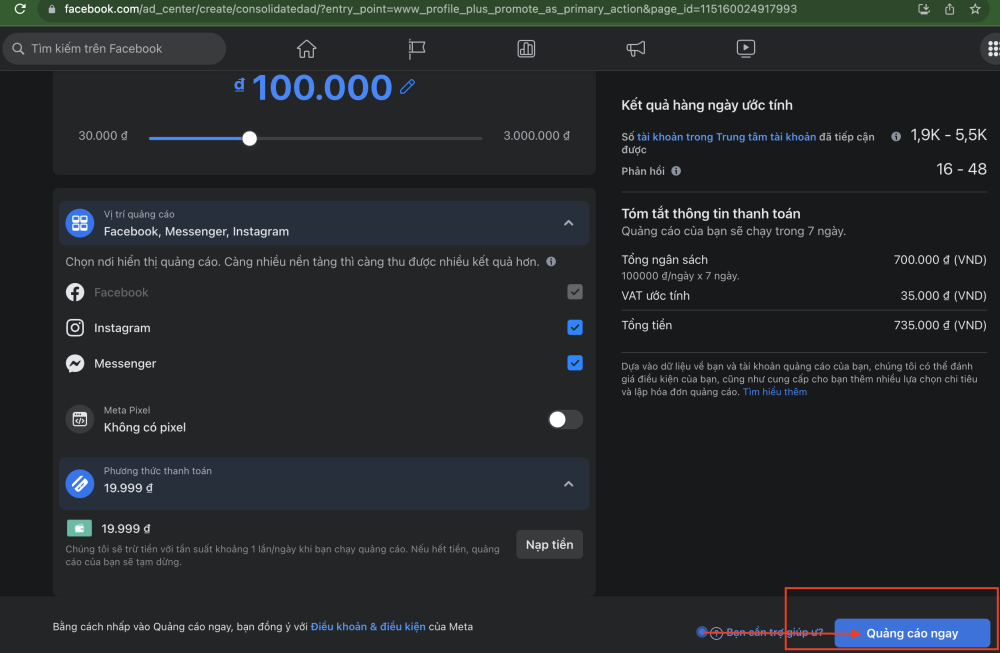Click the browser reload icon
Viewport: 1000px width, 653px height.
tap(20, 9)
